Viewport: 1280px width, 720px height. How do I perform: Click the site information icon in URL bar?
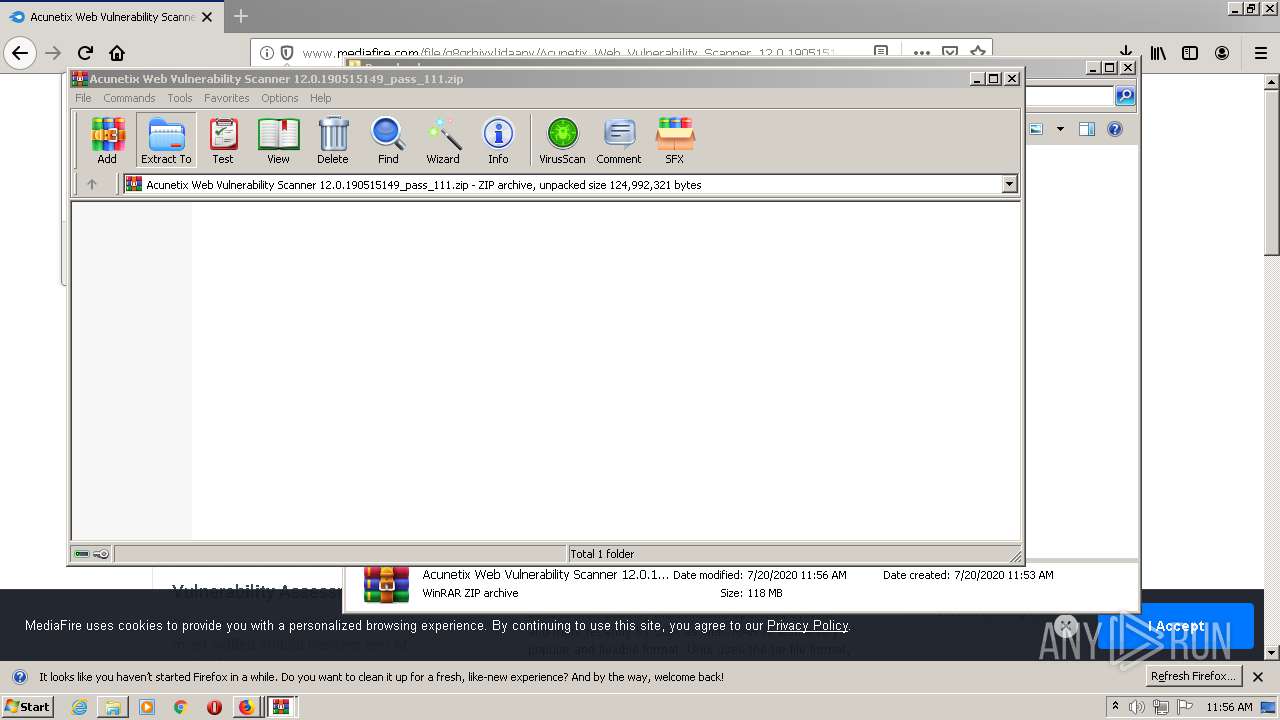(267, 53)
